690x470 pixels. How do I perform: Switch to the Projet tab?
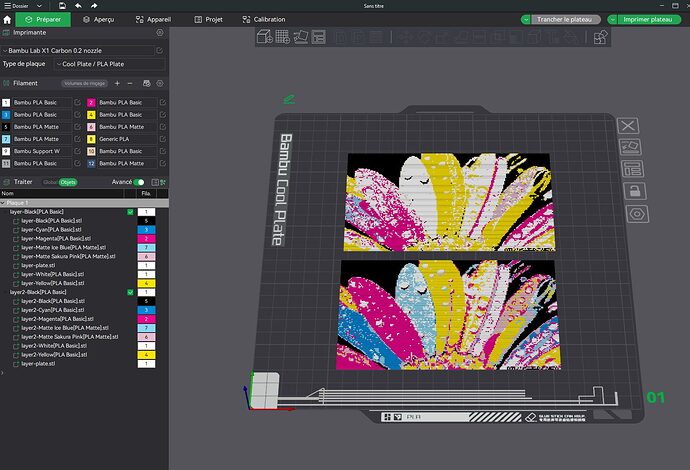pos(209,19)
